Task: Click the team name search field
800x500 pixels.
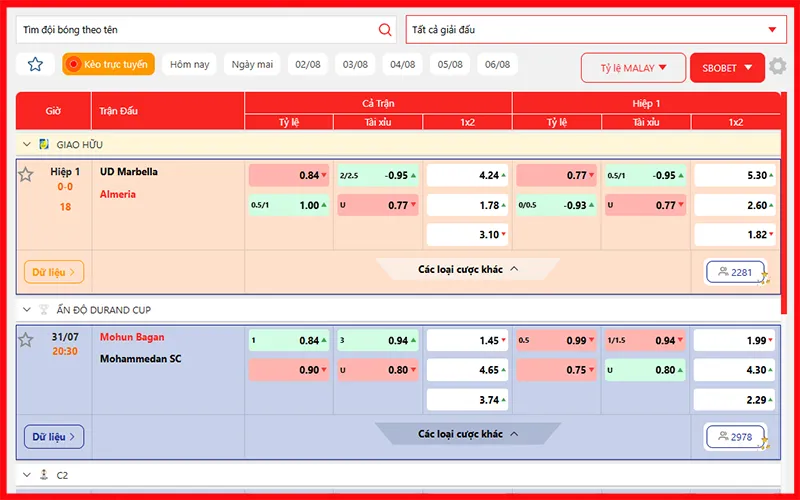Action: pyautogui.click(x=195, y=30)
